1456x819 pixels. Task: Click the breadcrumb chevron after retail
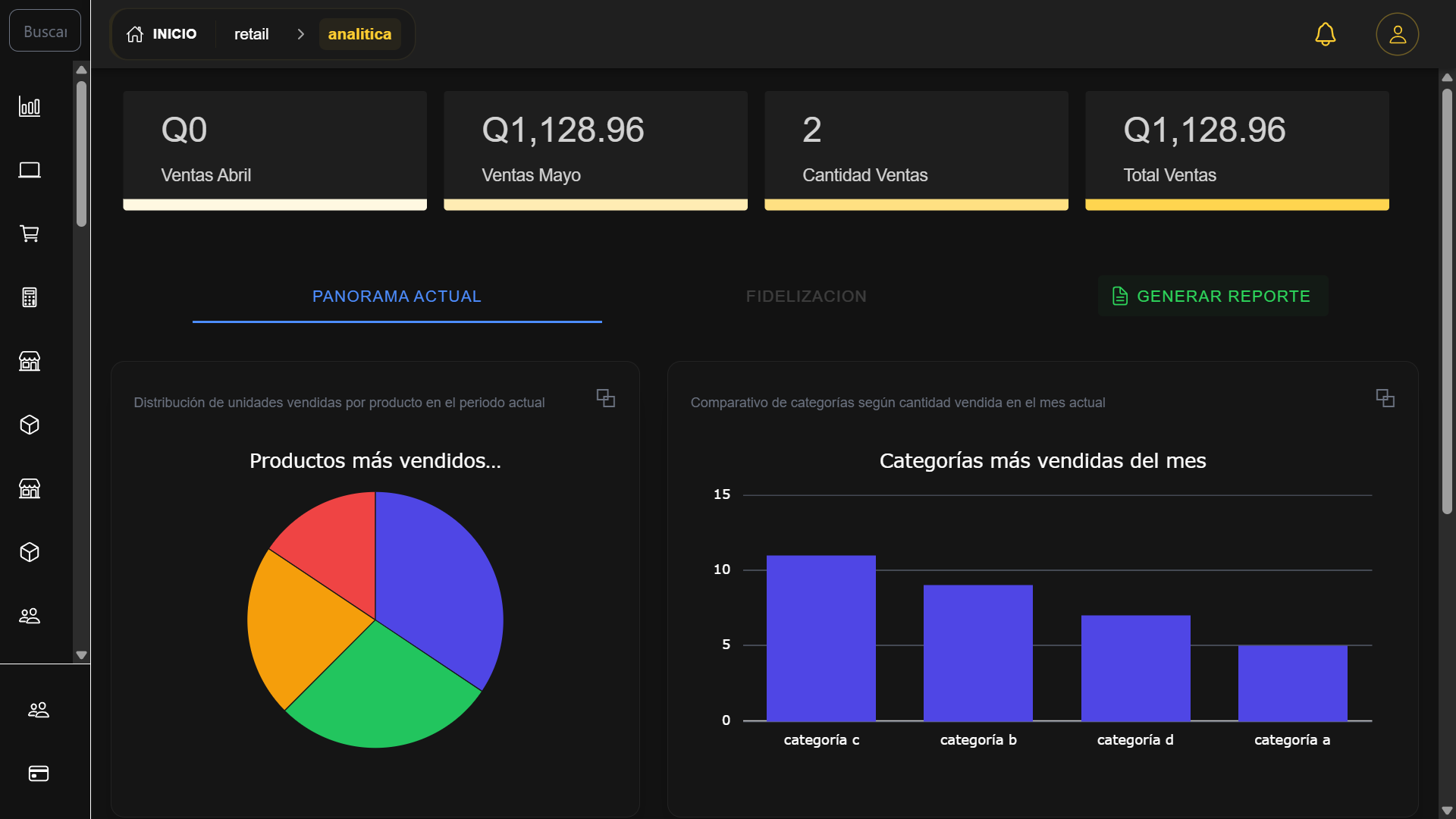click(301, 34)
